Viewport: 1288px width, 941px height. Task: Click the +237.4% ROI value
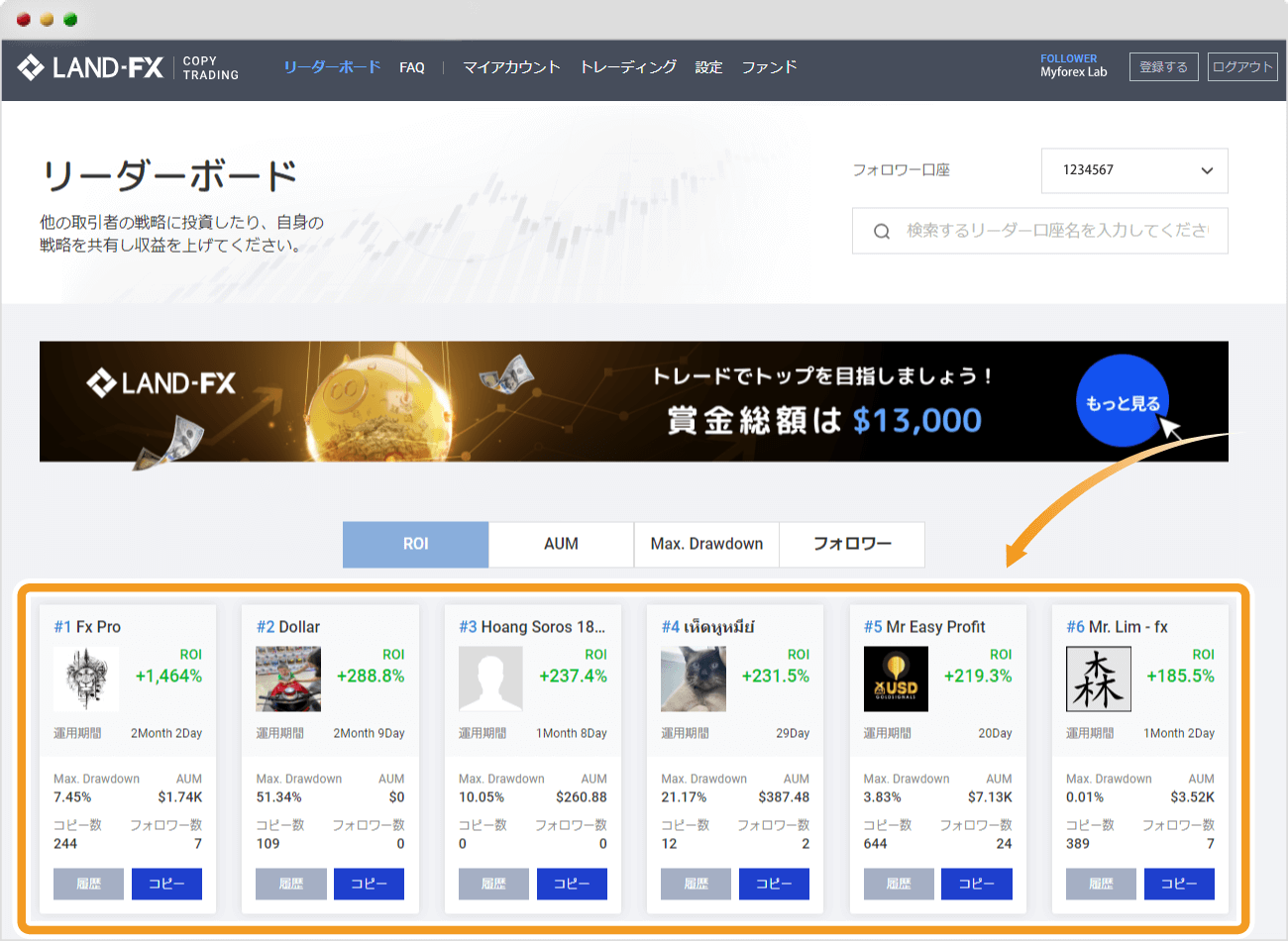[x=573, y=677]
